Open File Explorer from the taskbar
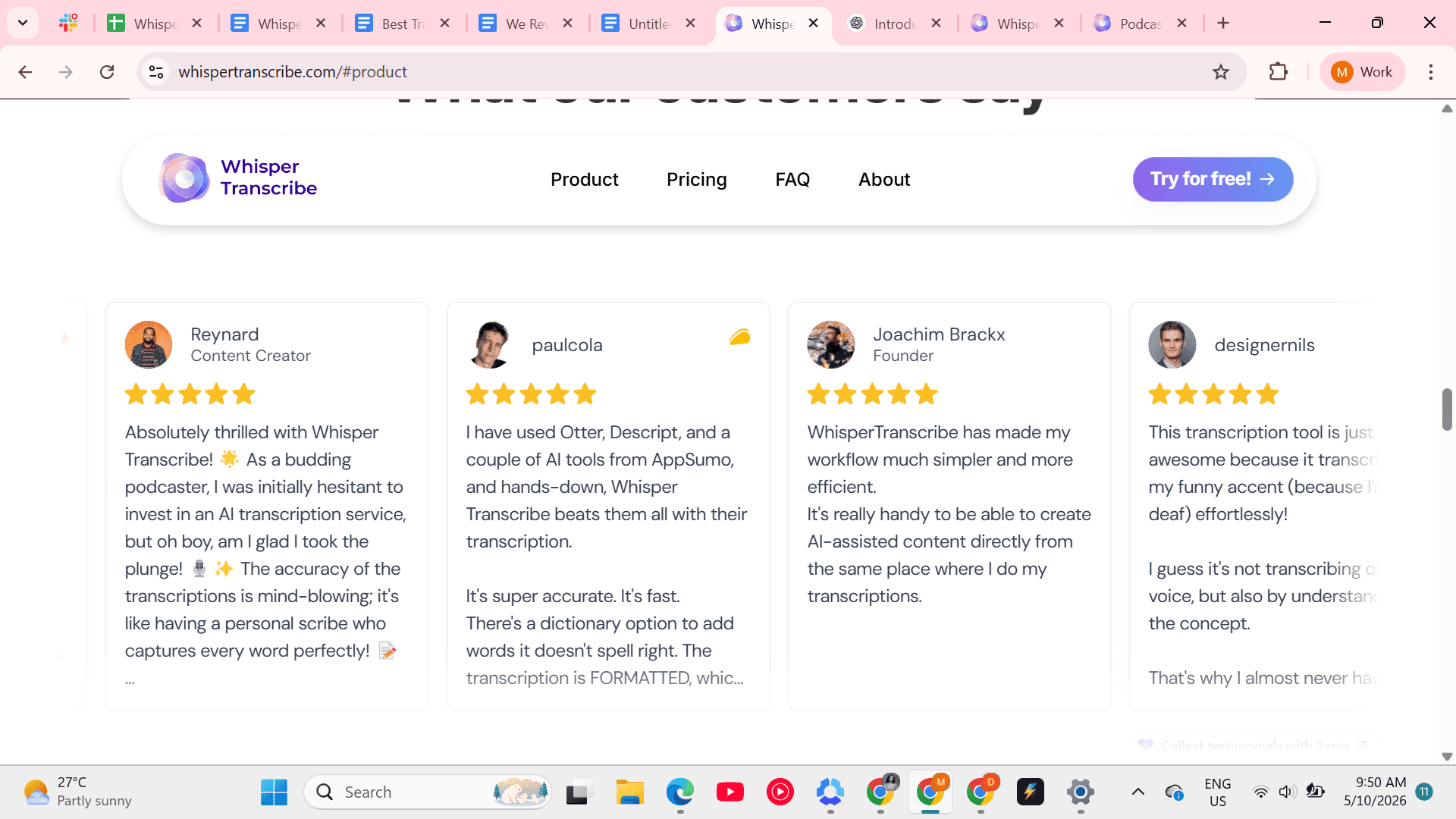 tap(629, 792)
